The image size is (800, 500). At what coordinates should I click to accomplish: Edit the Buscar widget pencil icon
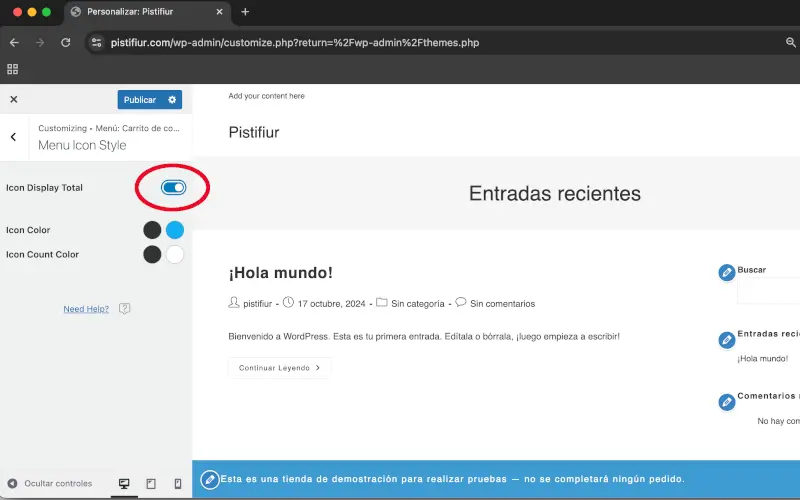pos(727,272)
